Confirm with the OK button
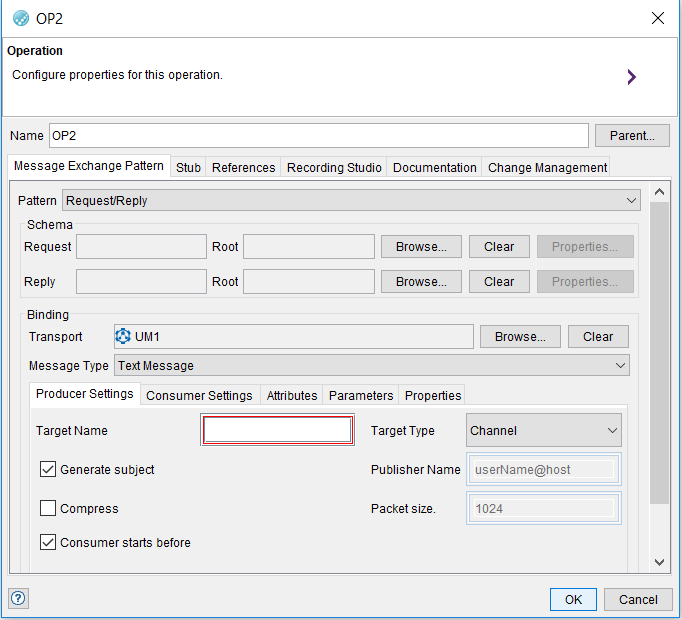This screenshot has height=620, width=682. coord(573,600)
